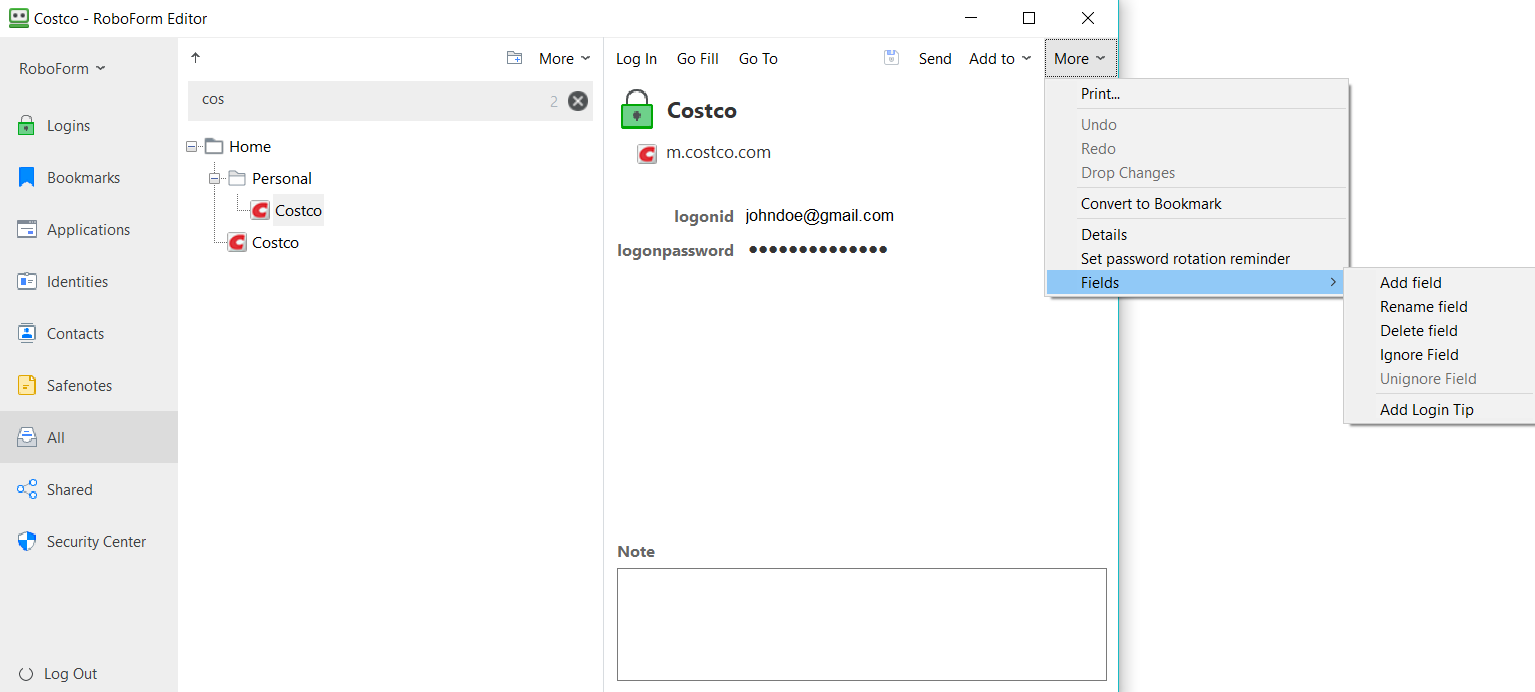This screenshot has height=692, width=1535.
Task: Collapse the Home tree node
Action: coord(191,147)
